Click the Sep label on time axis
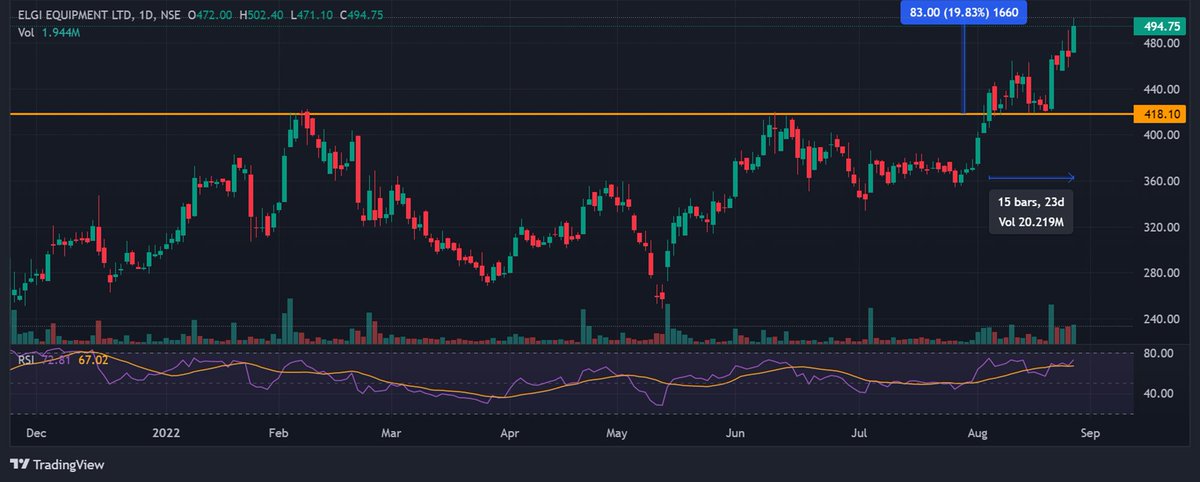This screenshot has height=482, width=1200. (x=1089, y=434)
